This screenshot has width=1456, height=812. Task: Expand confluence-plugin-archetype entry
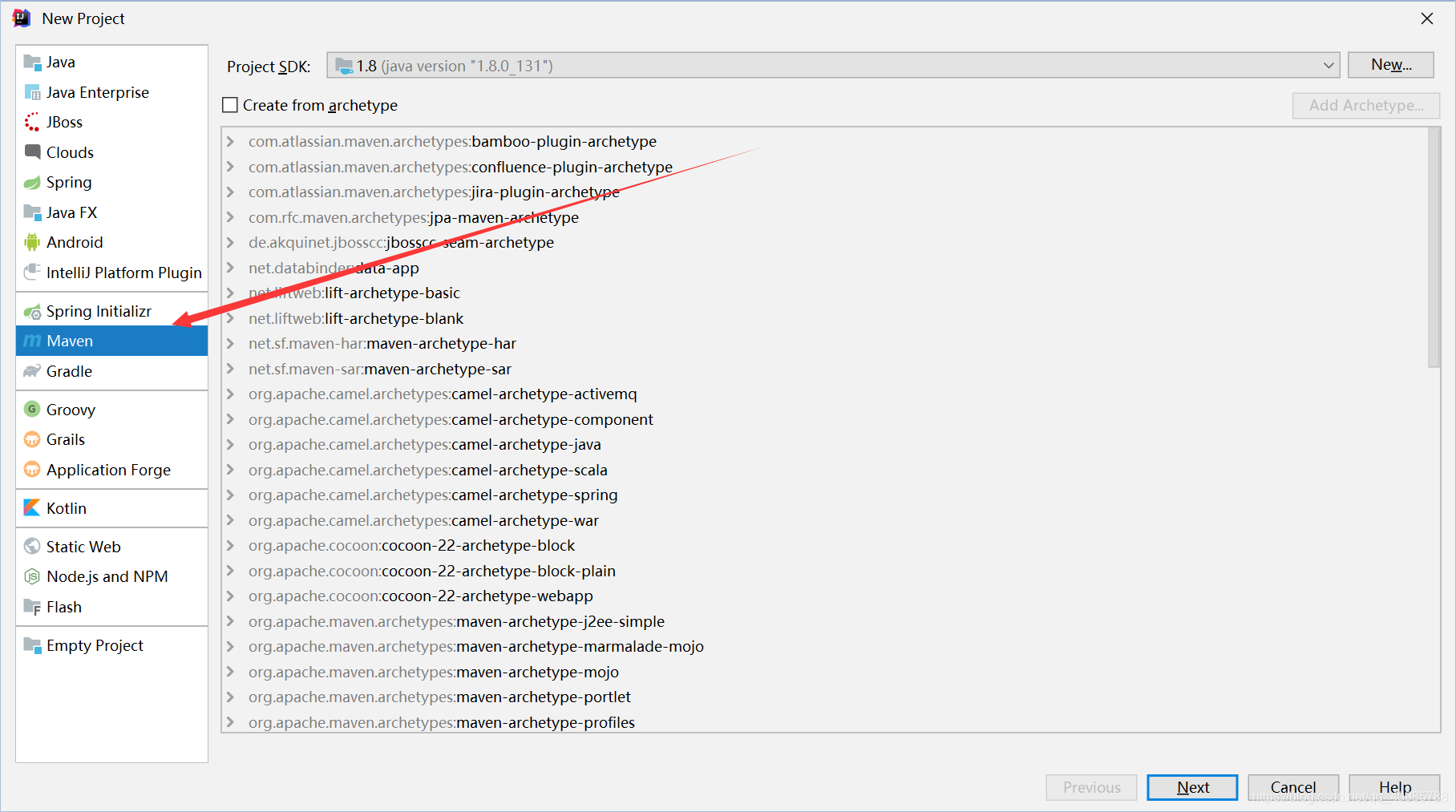231,167
